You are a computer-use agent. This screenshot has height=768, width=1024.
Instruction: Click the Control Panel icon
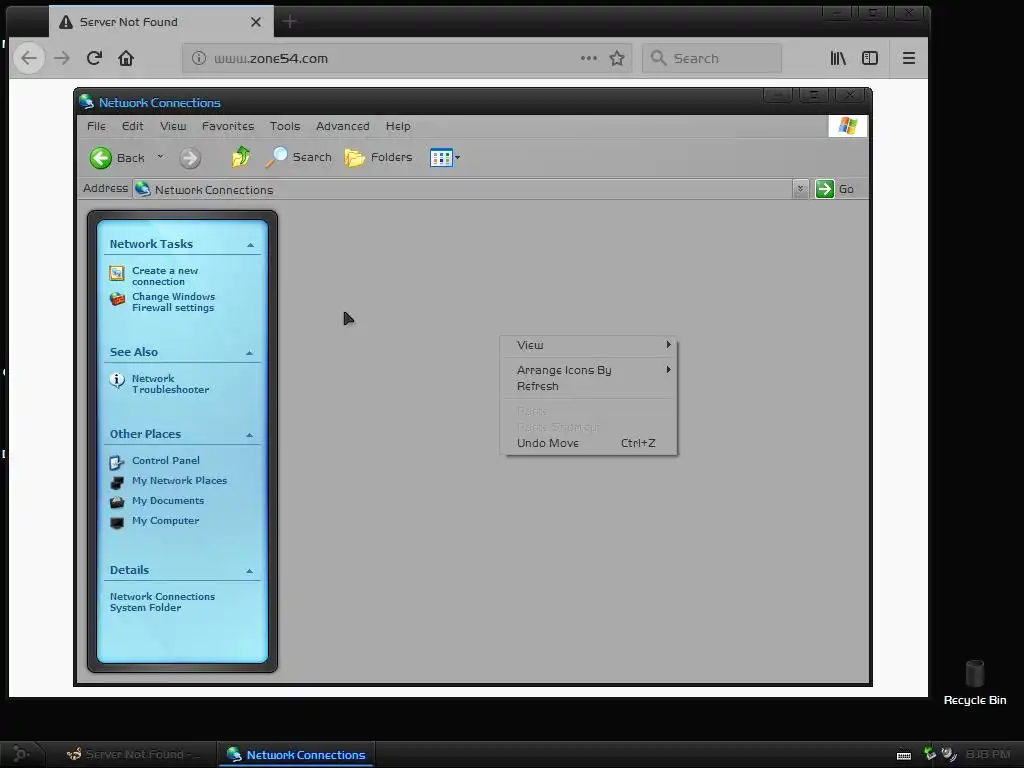[x=117, y=462]
